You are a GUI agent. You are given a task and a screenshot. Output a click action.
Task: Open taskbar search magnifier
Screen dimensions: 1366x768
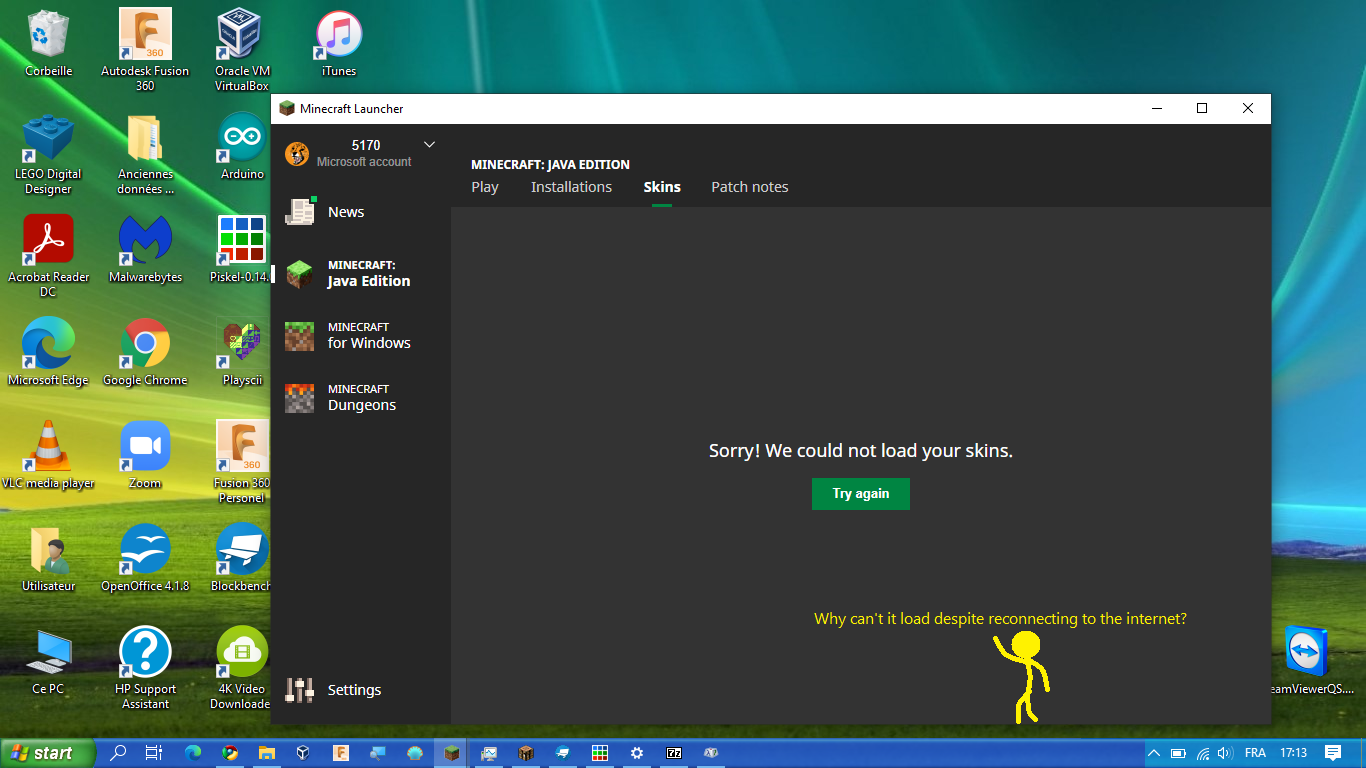tap(118, 753)
